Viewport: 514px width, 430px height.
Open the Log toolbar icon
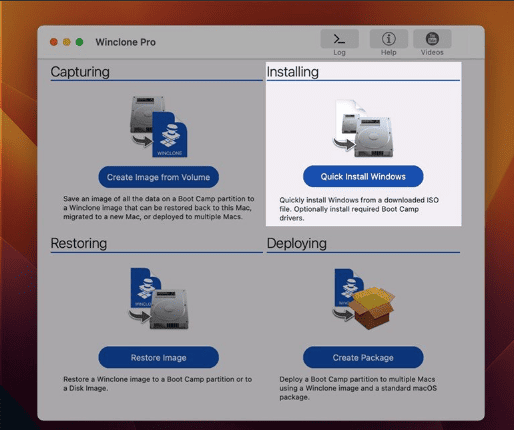[339, 39]
